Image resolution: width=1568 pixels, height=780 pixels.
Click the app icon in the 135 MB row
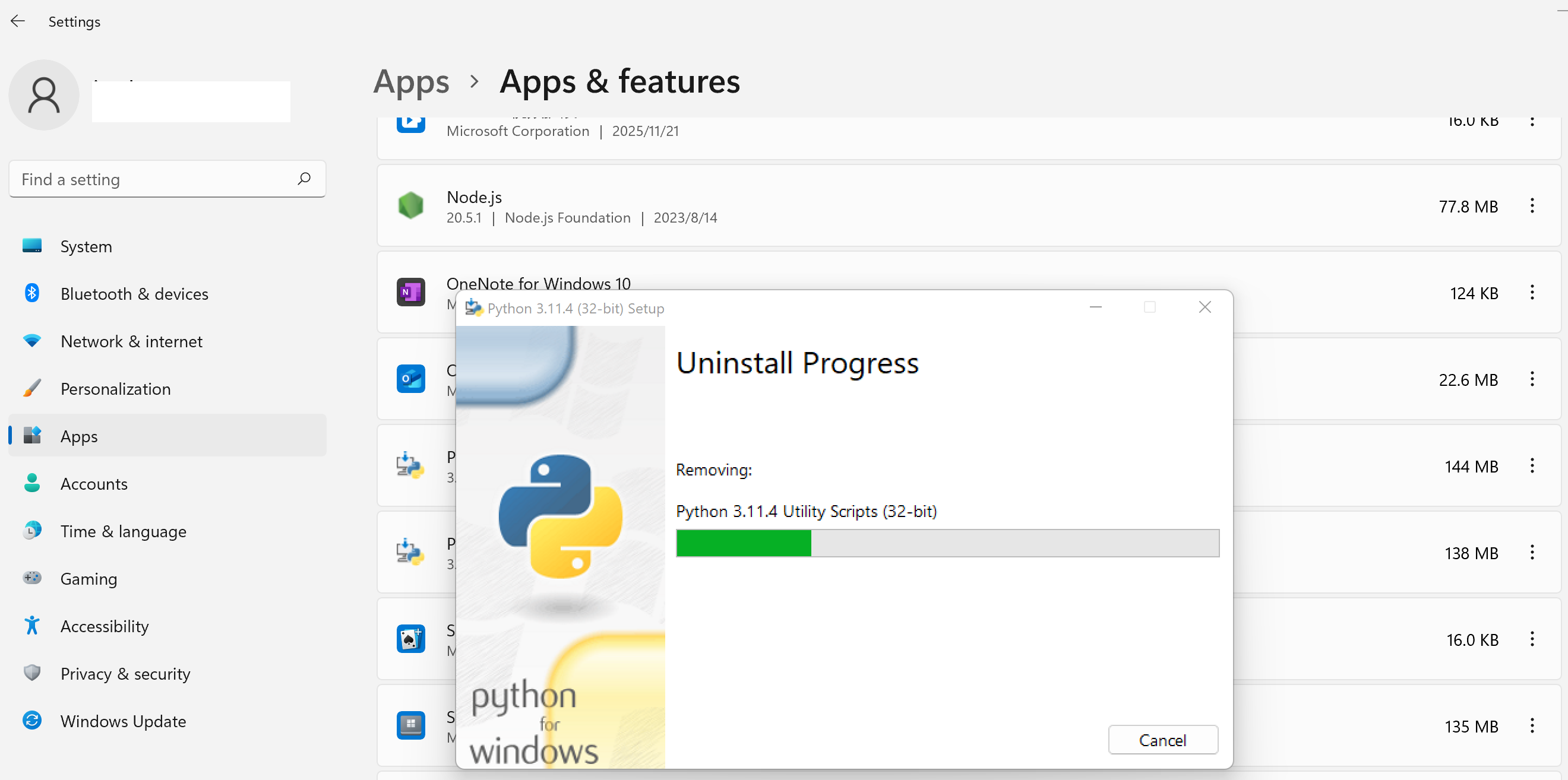[x=411, y=725]
